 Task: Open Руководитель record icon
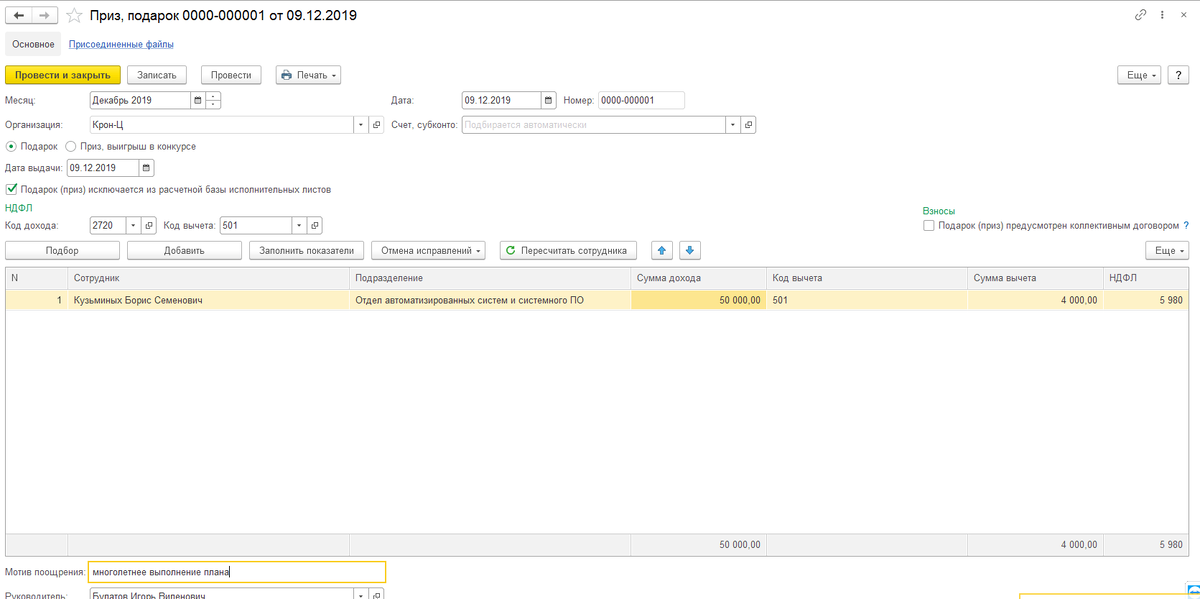point(377,595)
